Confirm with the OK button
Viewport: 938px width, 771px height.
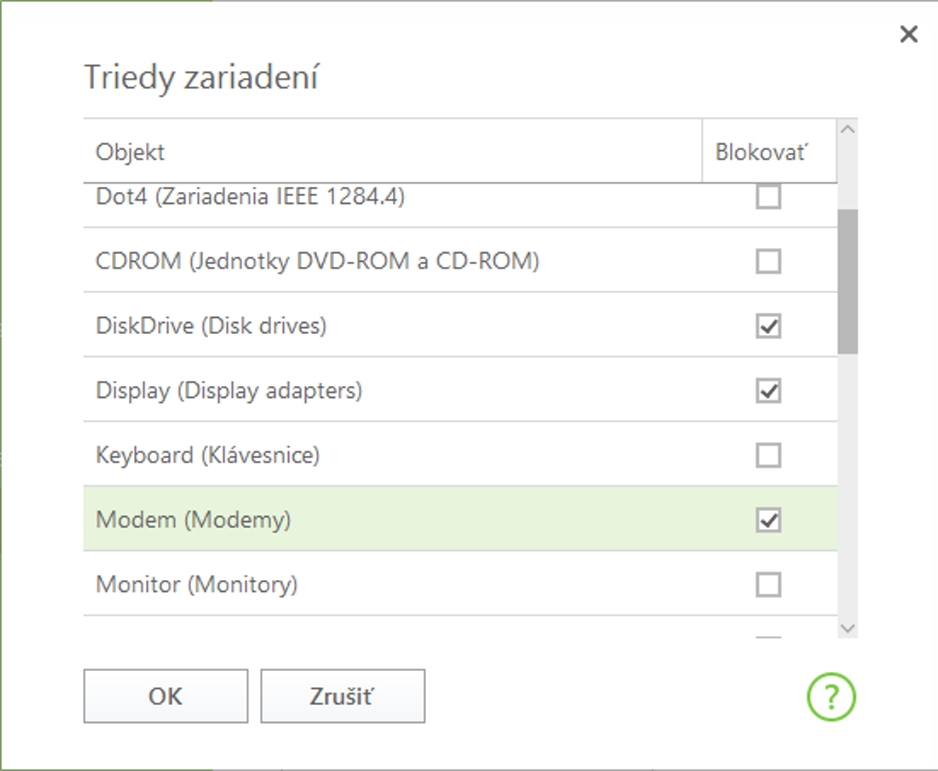click(165, 696)
